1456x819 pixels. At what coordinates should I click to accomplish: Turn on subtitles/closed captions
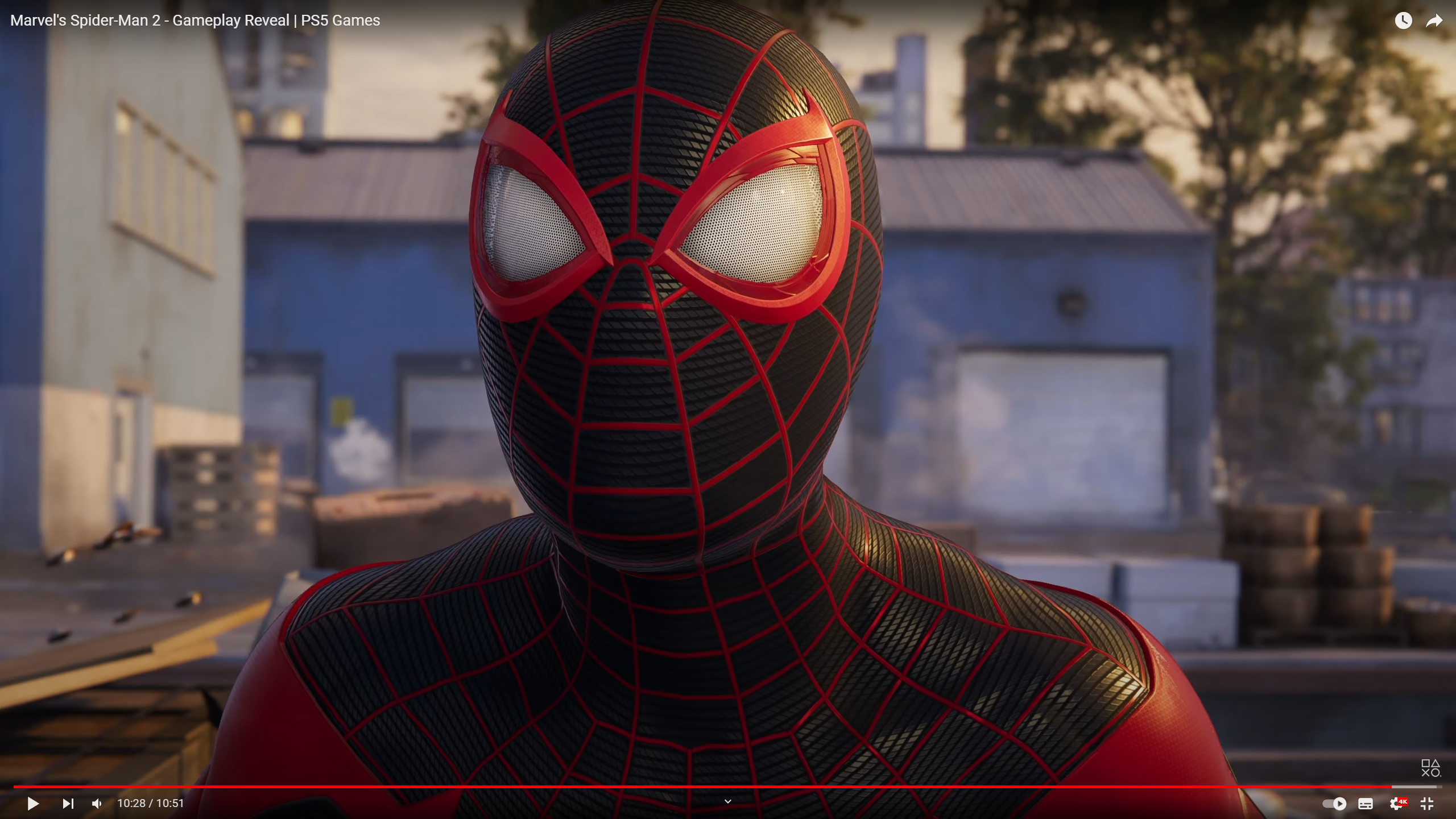1366,804
